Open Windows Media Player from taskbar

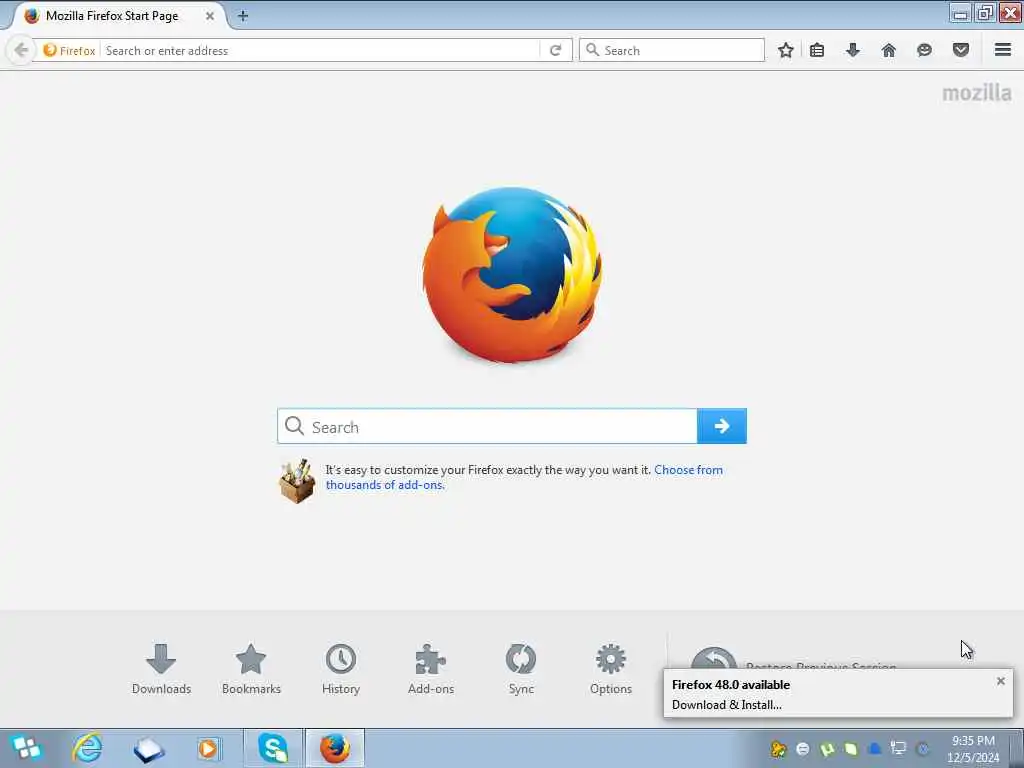tap(208, 748)
